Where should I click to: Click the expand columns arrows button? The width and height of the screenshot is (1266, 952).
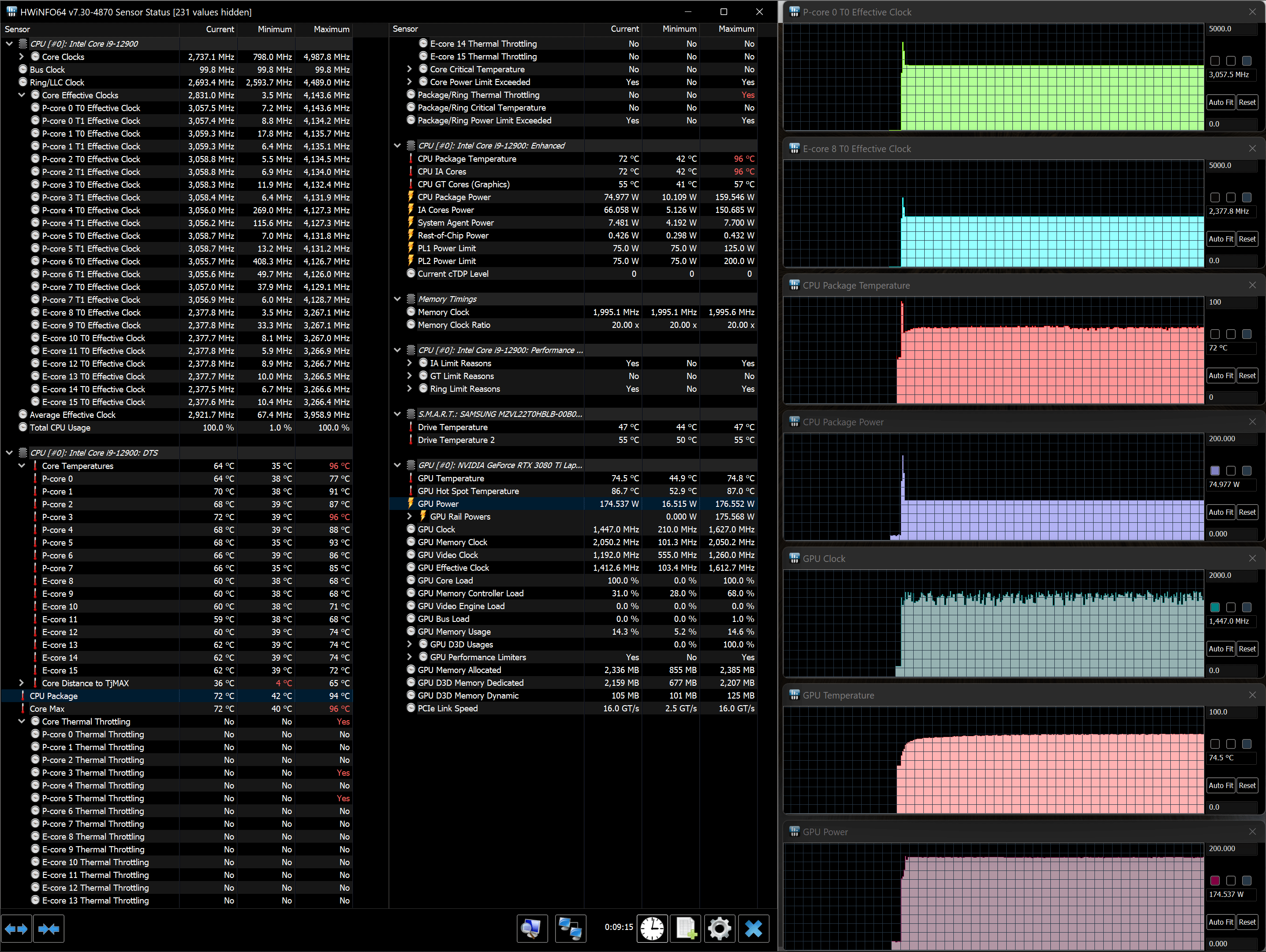pos(16,929)
